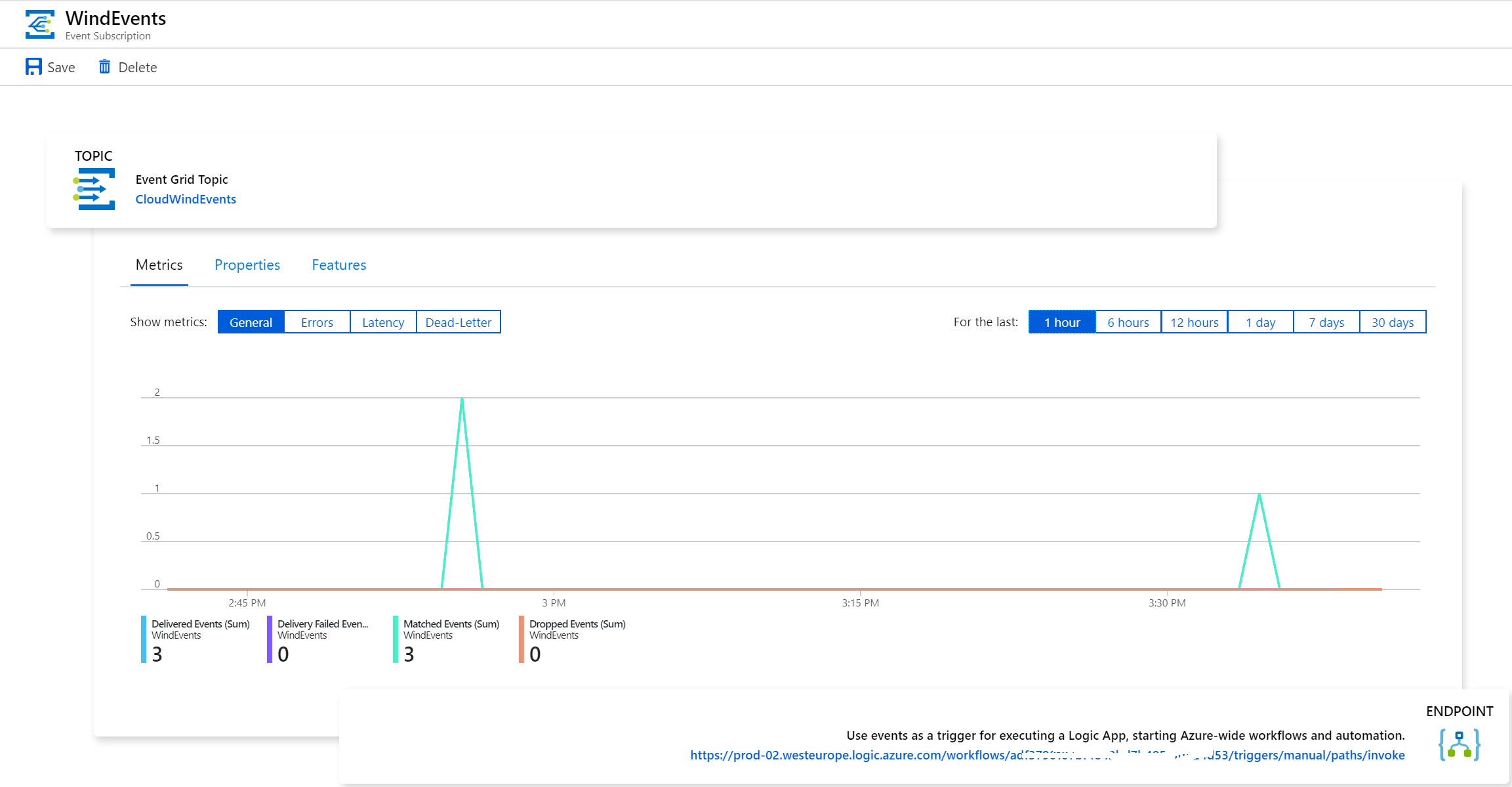This screenshot has width=1512, height=787.
Task: Click the Logic App endpoint icon
Action: click(1459, 745)
